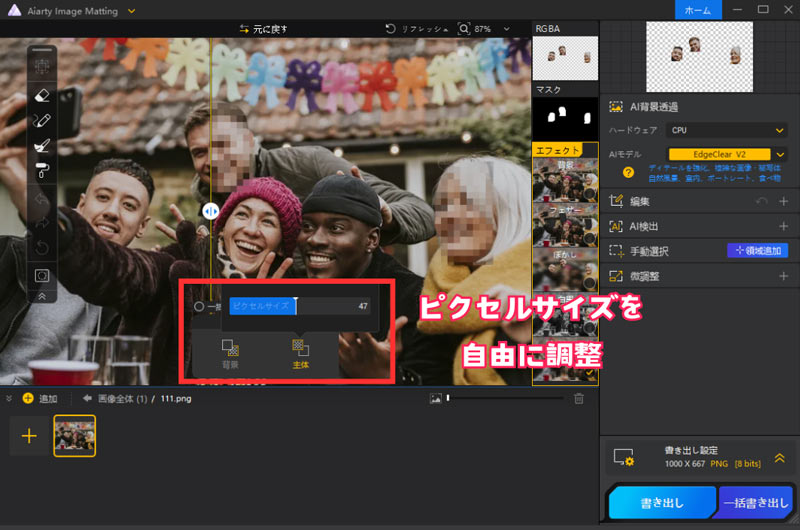Toggle the circle on the フェザー effect
This screenshot has height=530, width=800.
(x=590, y=238)
